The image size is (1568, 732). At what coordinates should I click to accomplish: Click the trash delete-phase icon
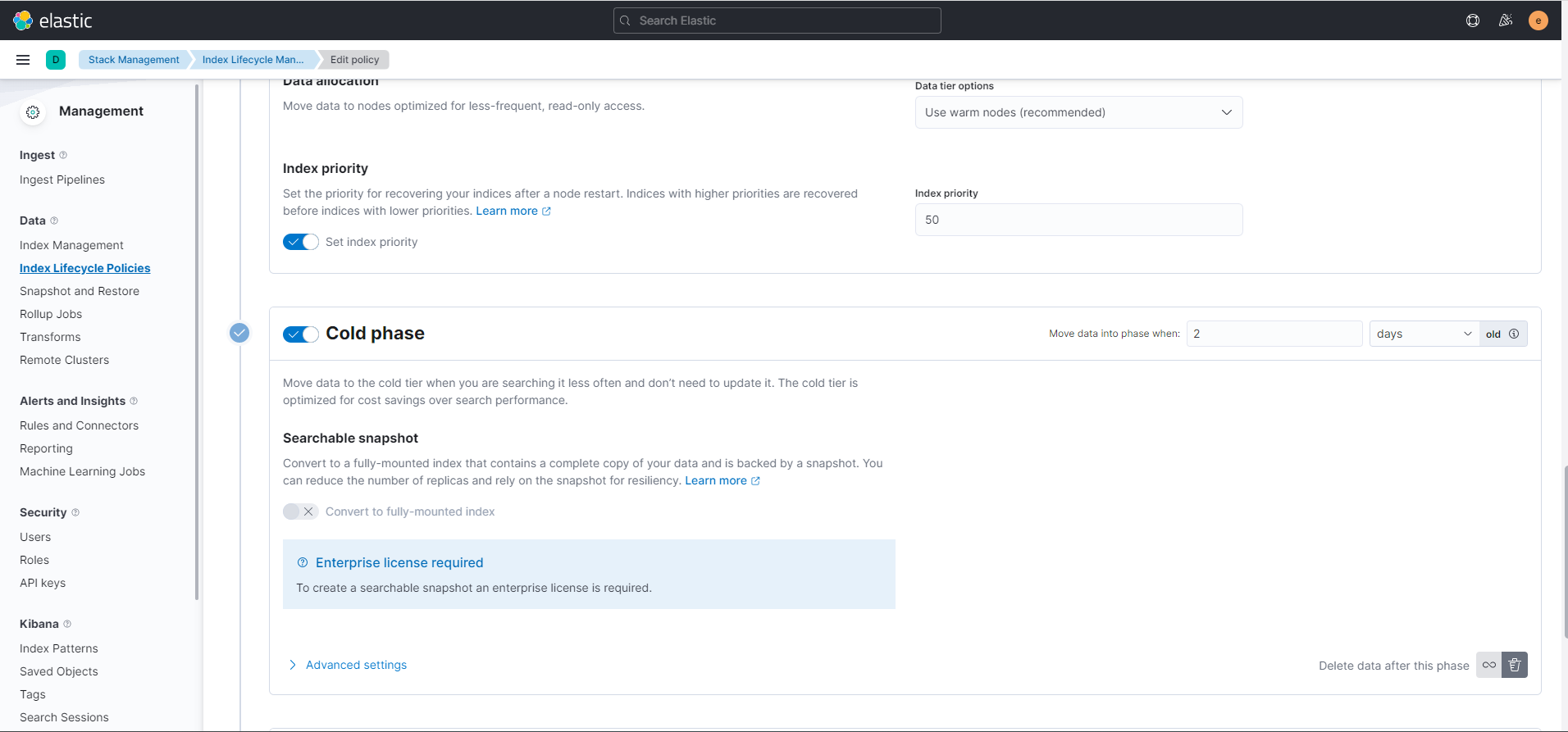1515,665
